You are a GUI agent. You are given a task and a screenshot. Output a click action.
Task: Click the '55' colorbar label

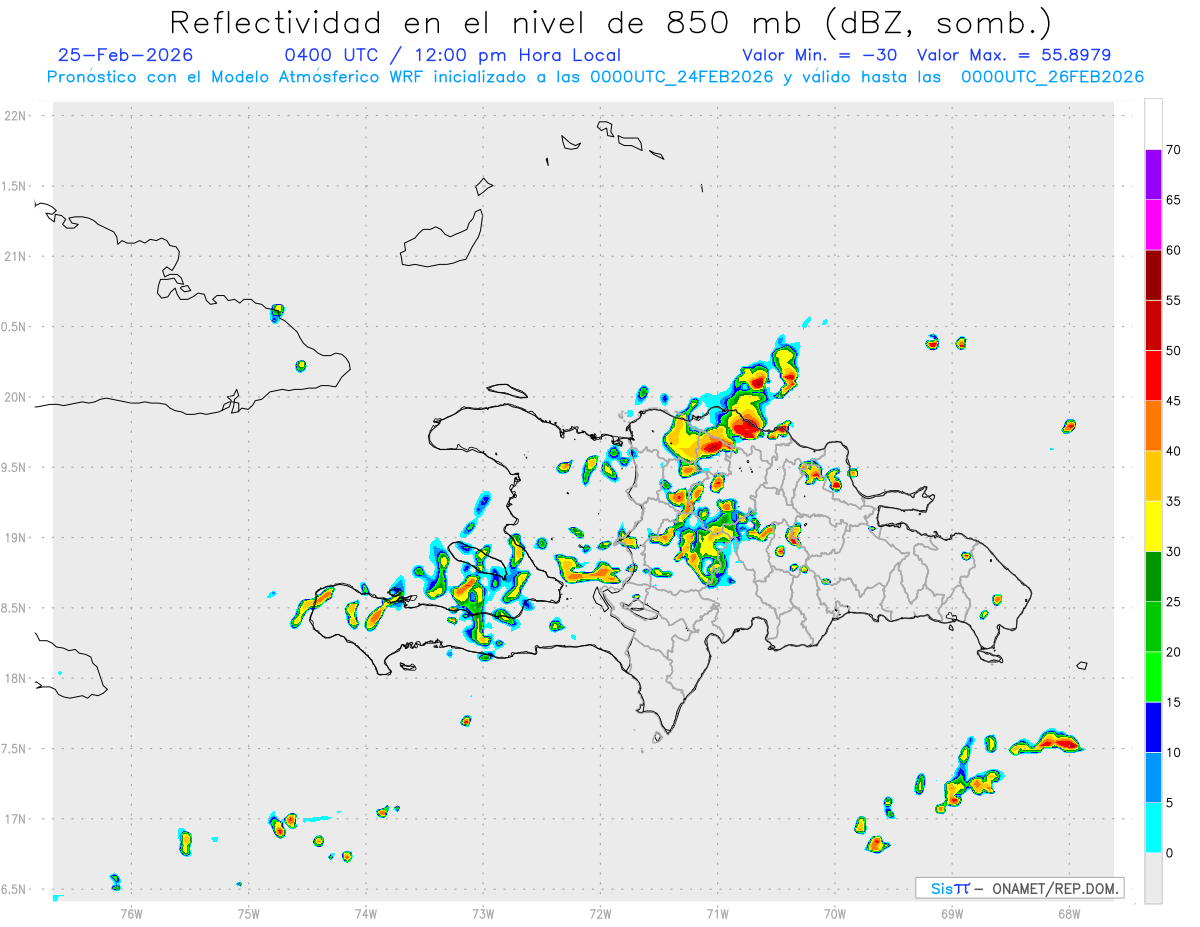[x=1173, y=300]
